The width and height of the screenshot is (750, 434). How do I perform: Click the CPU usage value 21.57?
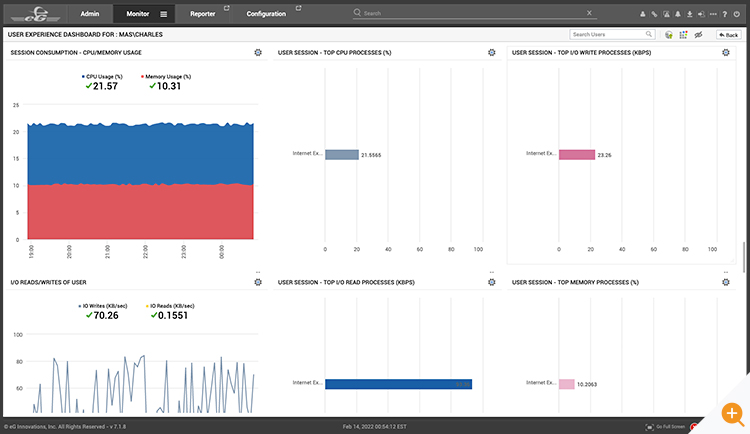tap(105, 86)
